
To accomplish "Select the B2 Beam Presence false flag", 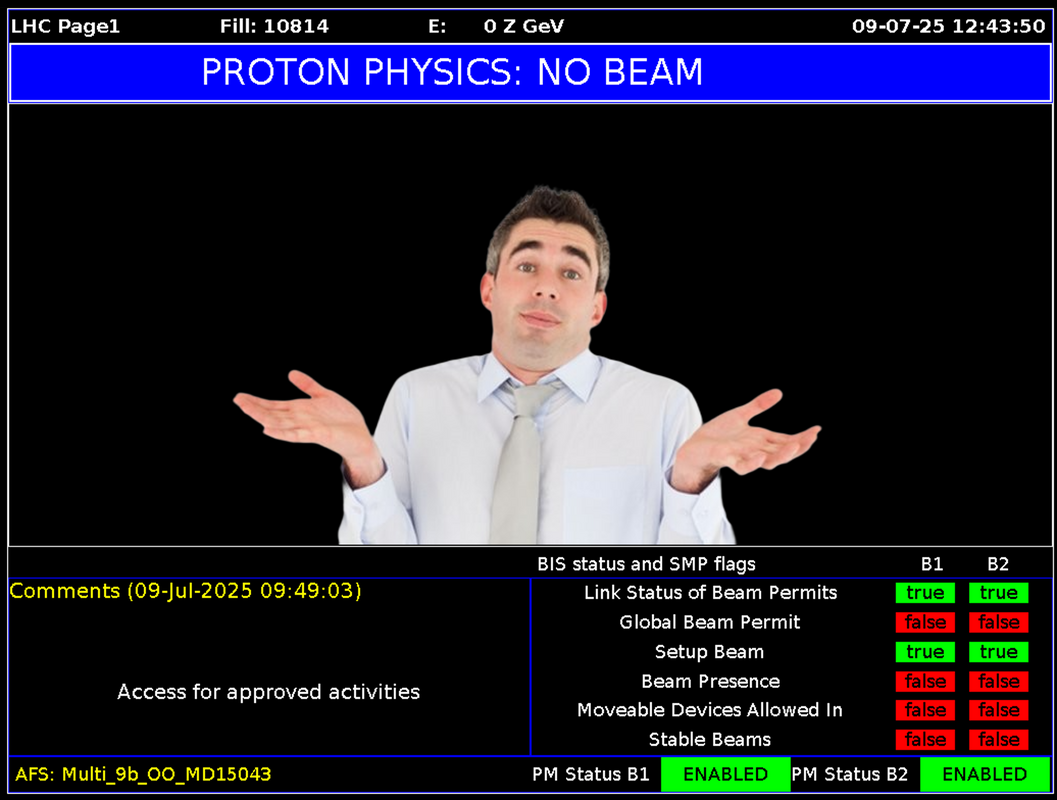I will point(998,681).
